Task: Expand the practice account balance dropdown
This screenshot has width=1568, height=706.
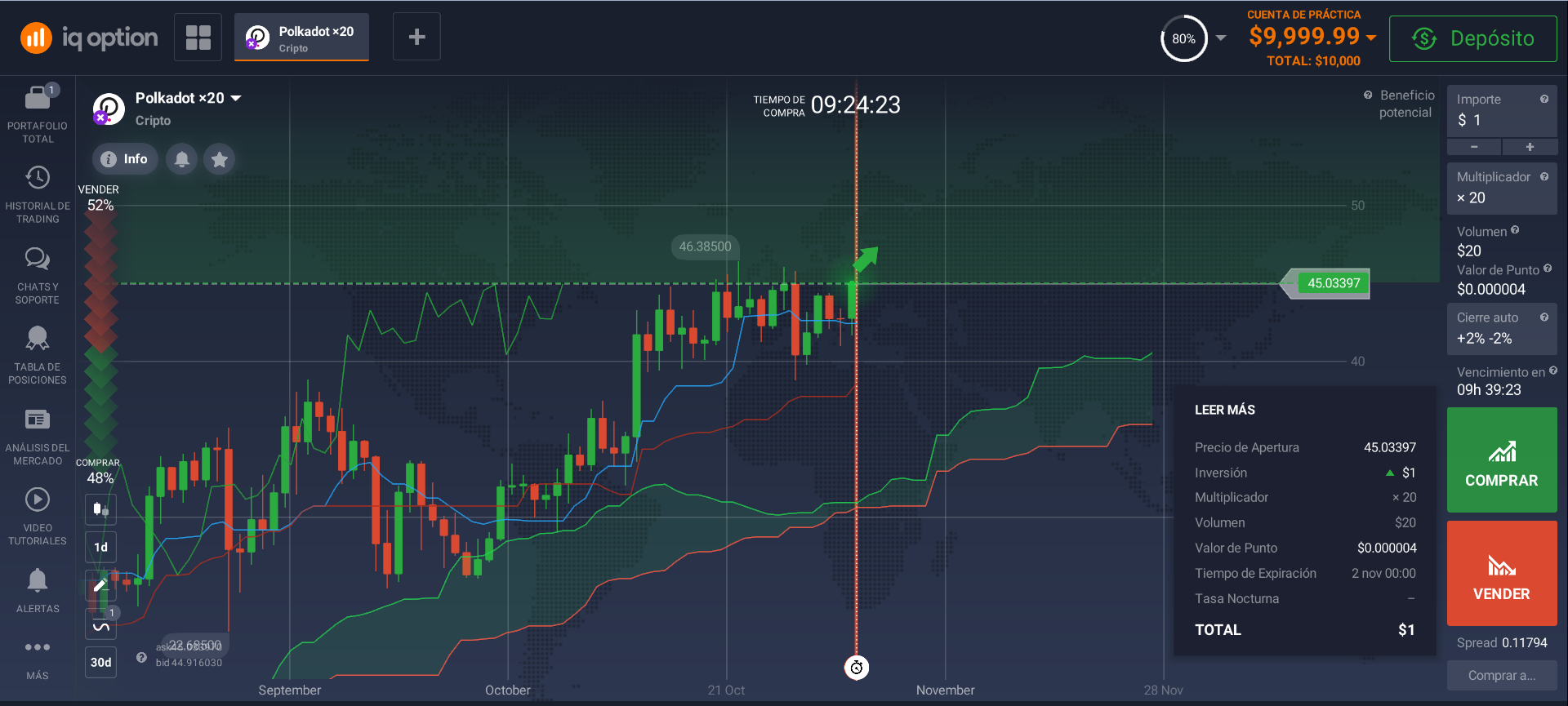Action: click(1370, 38)
